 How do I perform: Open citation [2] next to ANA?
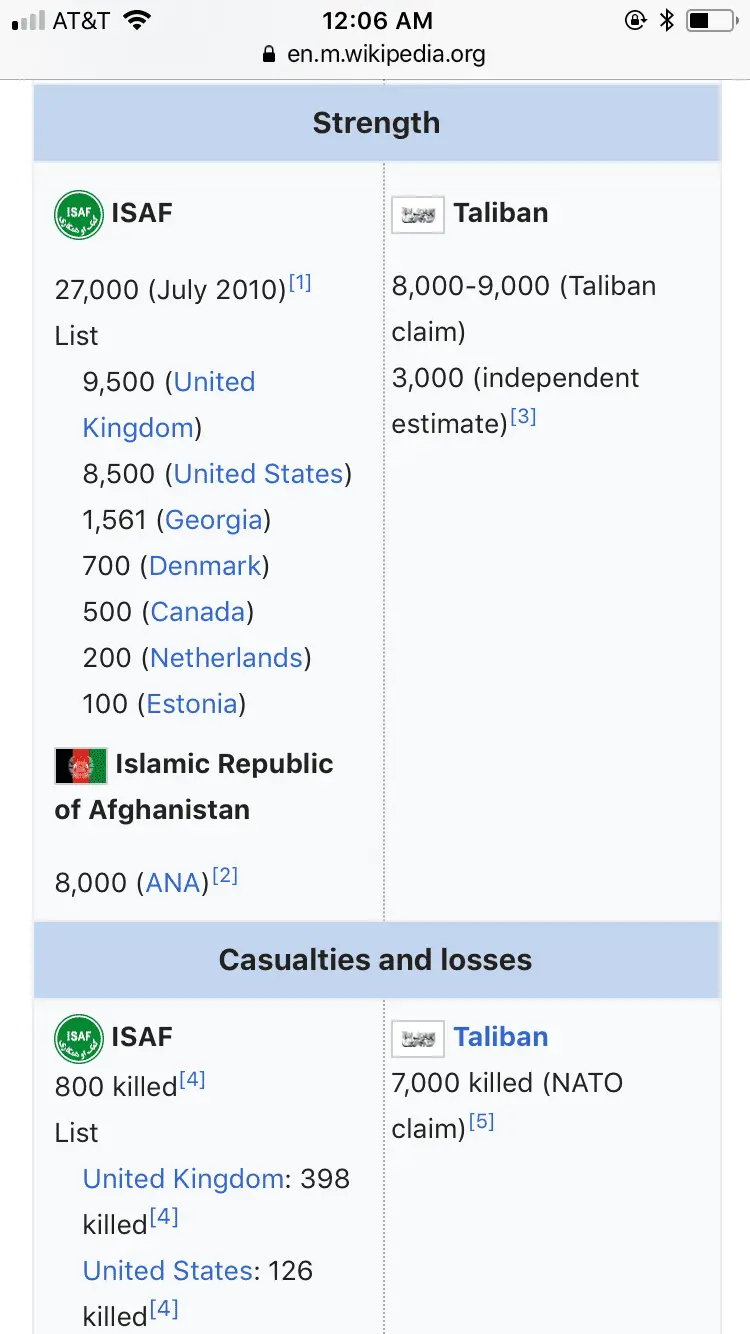(225, 877)
